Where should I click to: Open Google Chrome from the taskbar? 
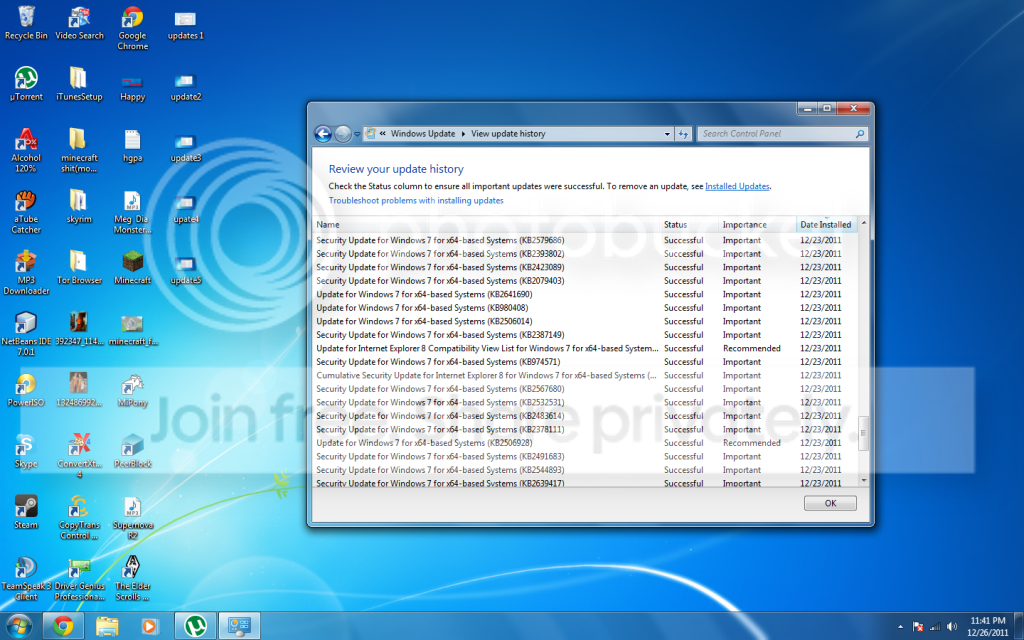pos(63,626)
